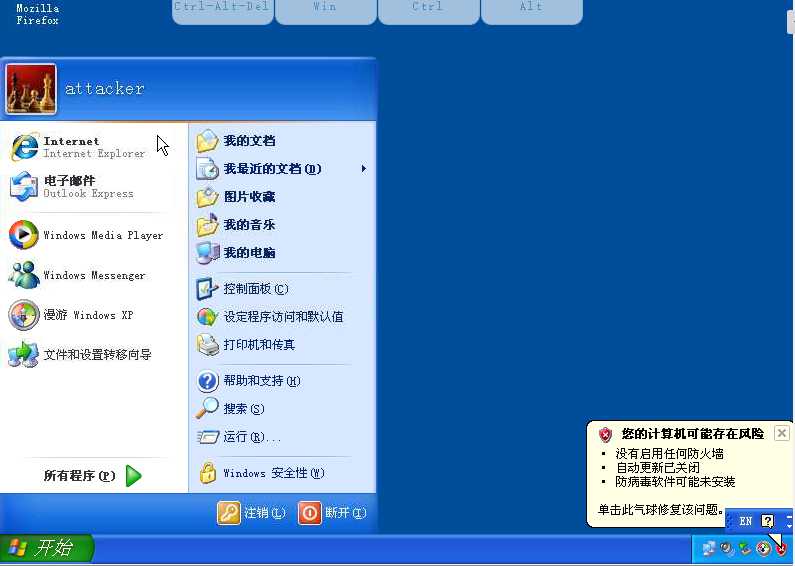Click the language bar help icon
Image resolution: width=795 pixels, height=566 pixels.
768,521
